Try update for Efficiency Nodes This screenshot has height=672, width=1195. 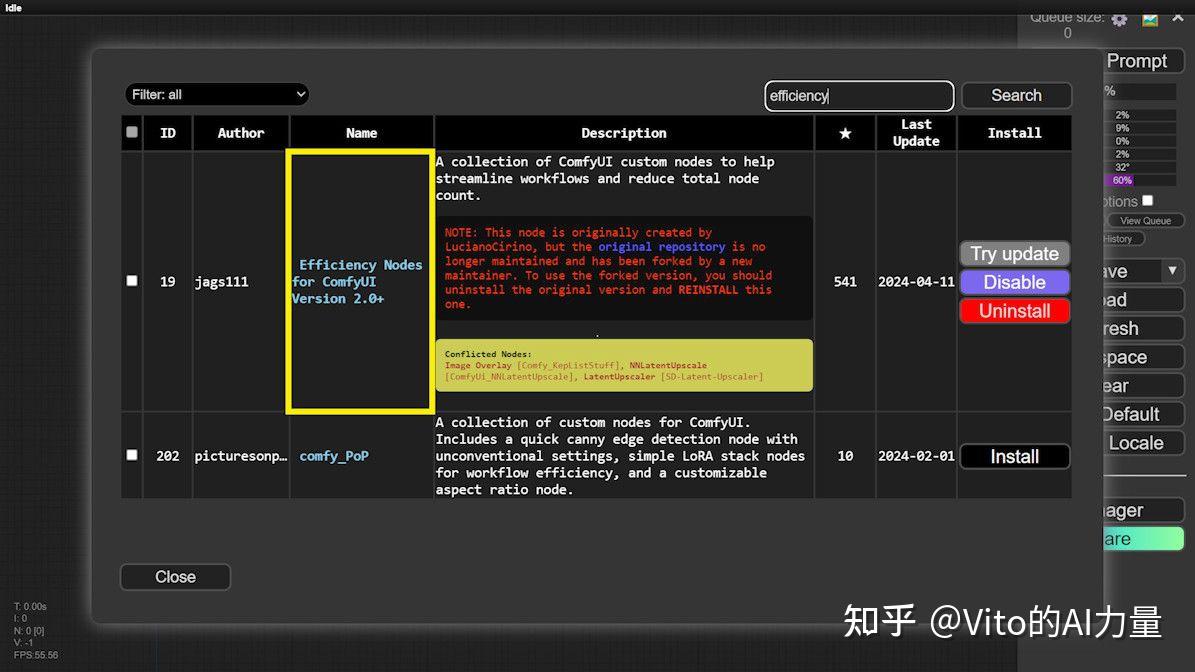1014,253
